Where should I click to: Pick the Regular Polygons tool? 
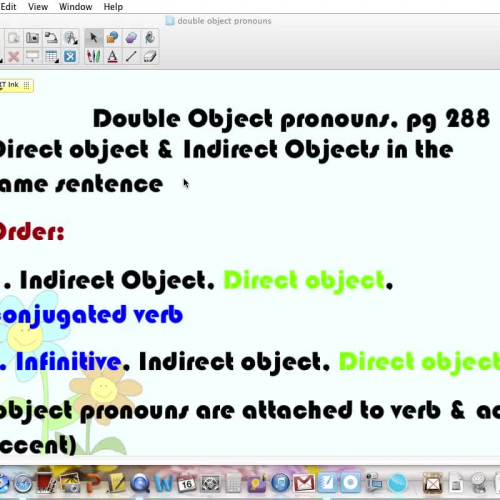131,38
